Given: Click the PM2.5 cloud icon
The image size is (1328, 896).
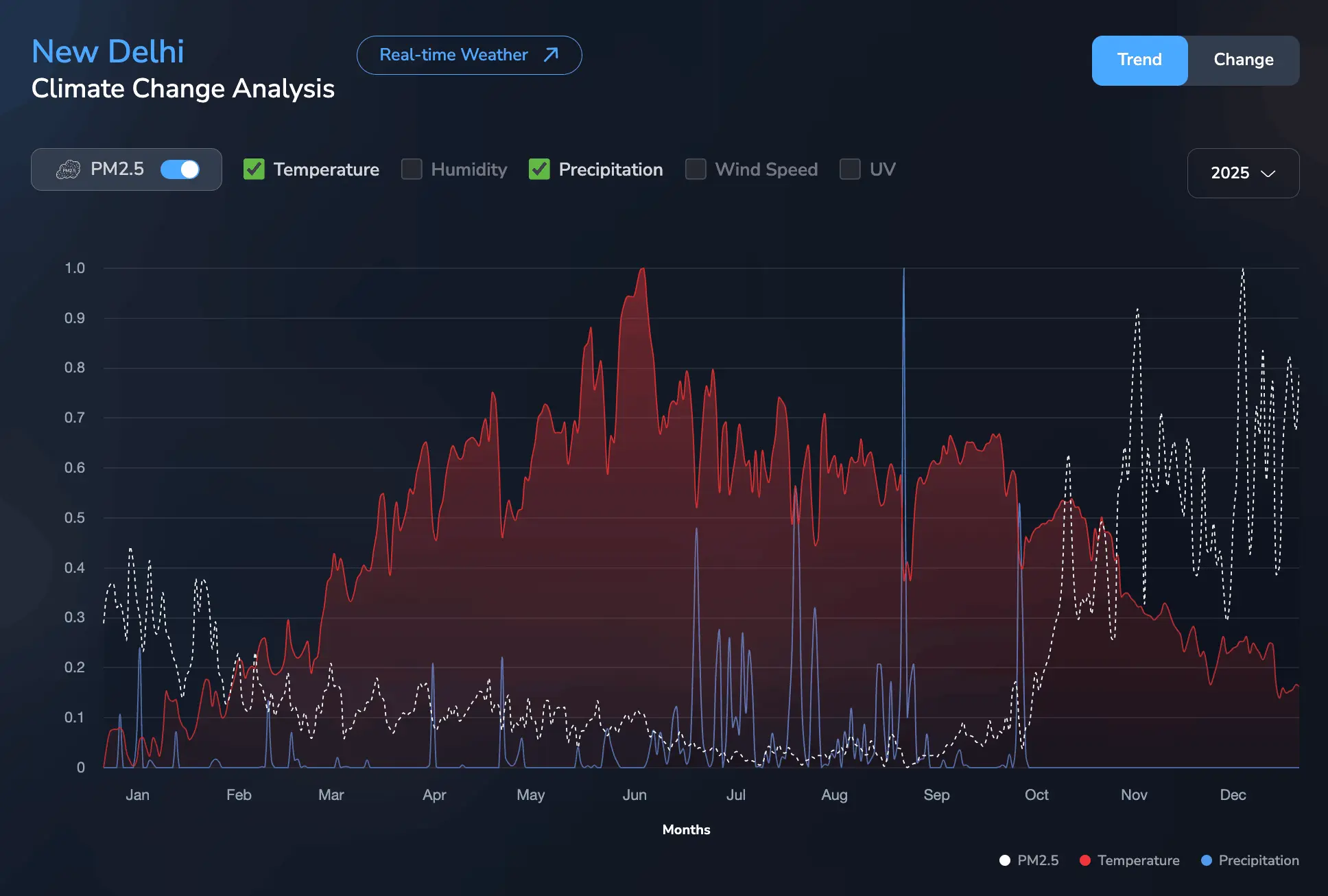Looking at the screenshot, I should coord(68,169).
